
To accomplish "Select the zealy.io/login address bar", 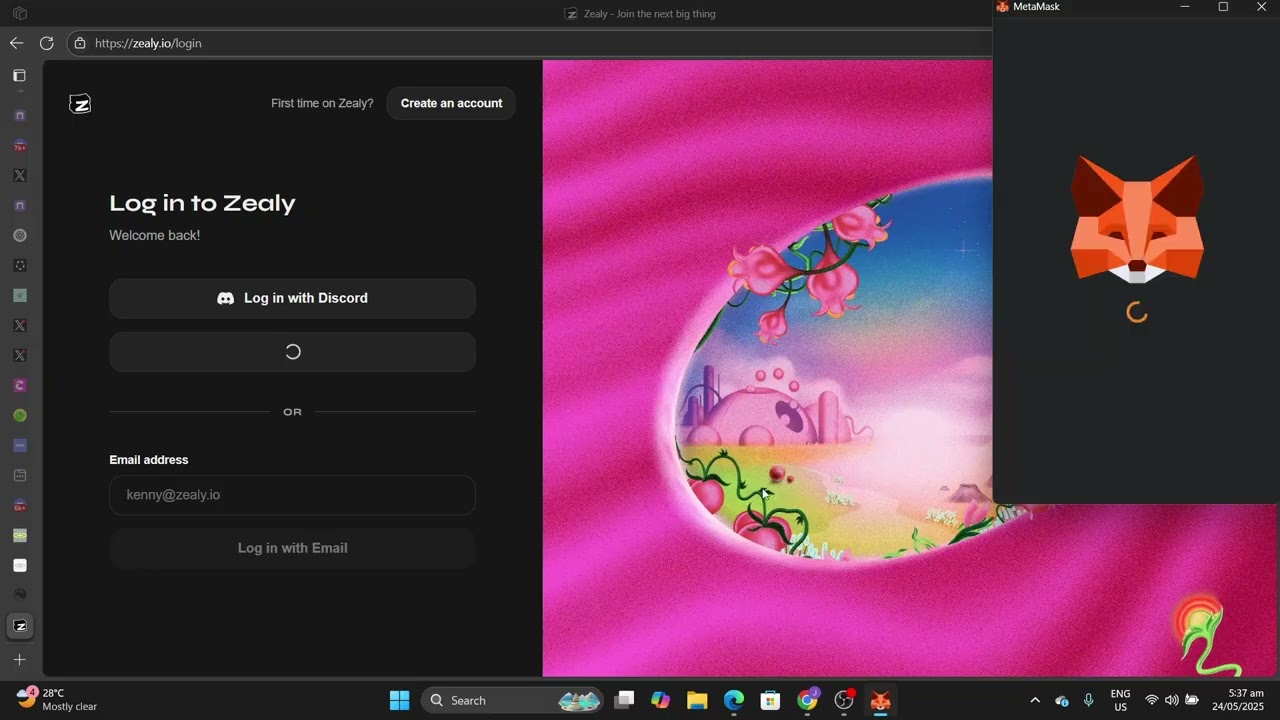I will 530,43.
